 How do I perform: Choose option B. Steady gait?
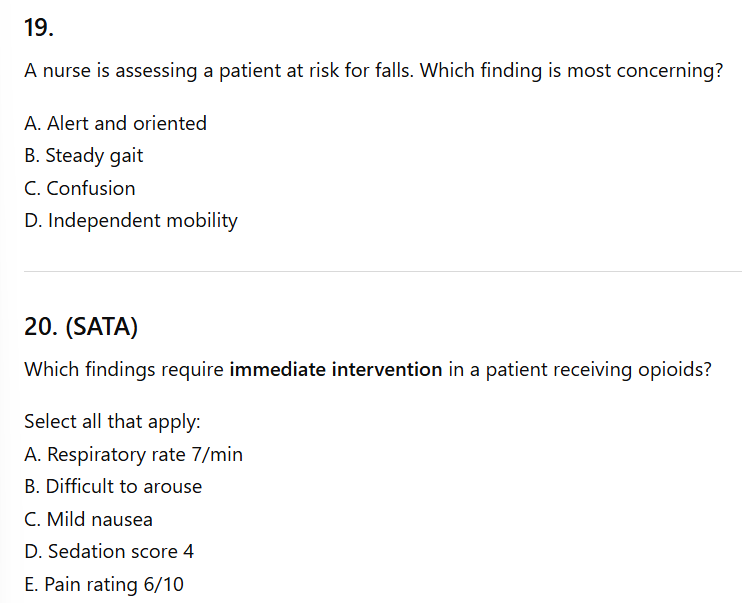tap(84, 156)
